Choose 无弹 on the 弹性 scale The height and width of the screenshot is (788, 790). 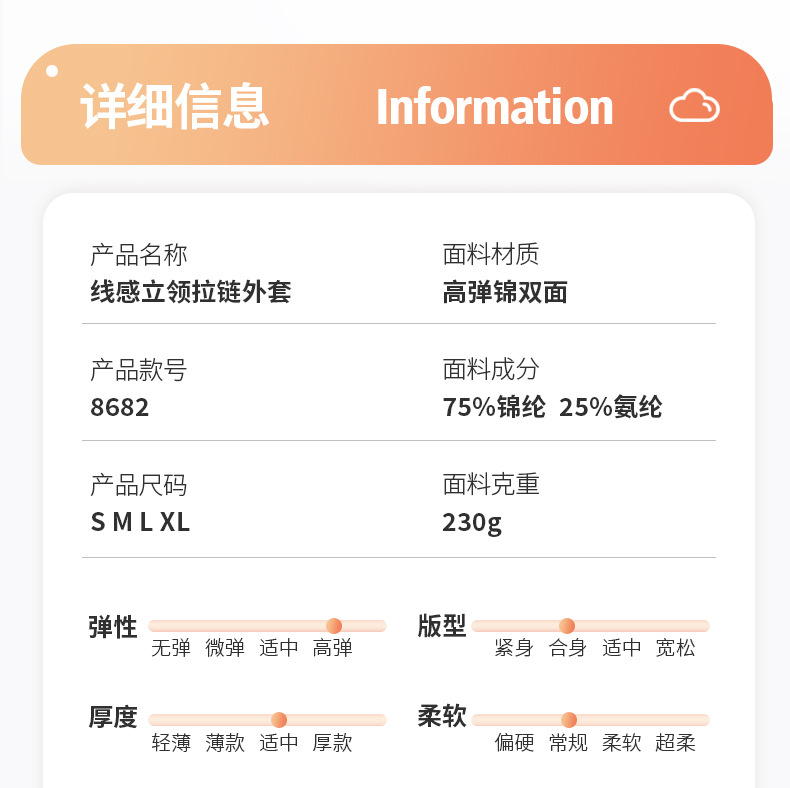point(171,648)
